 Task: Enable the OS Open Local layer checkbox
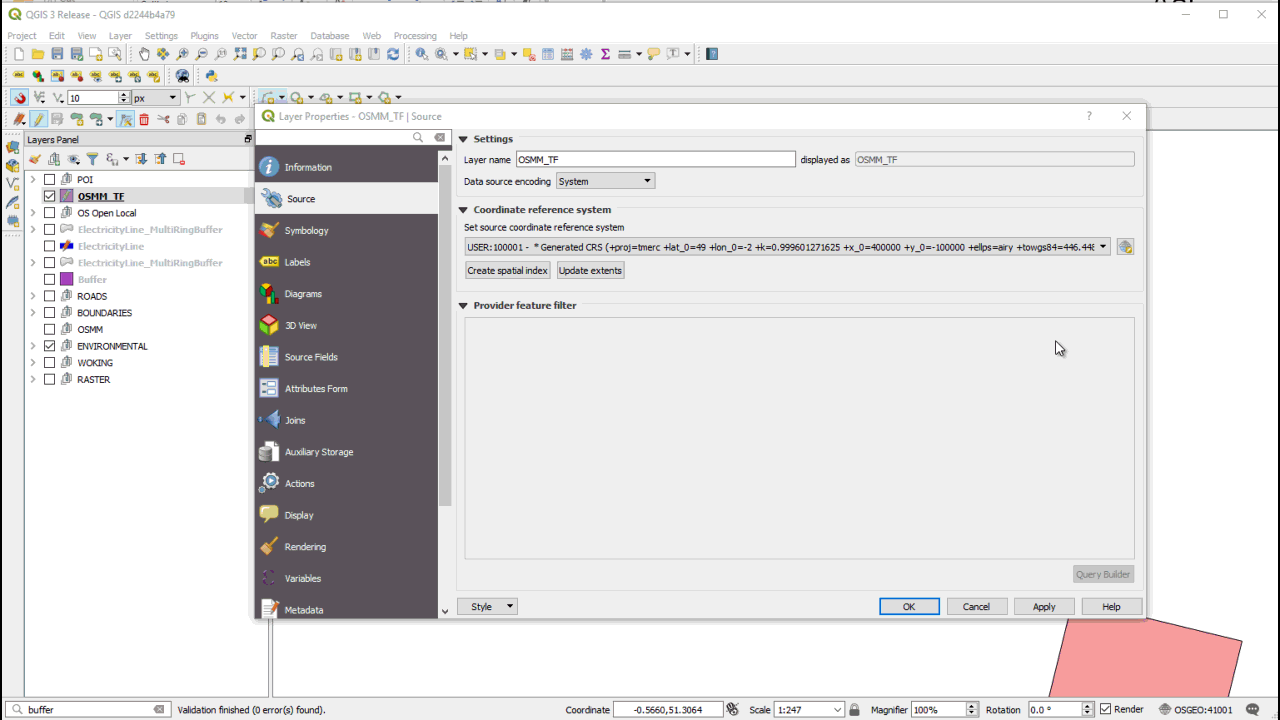[x=49, y=213]
